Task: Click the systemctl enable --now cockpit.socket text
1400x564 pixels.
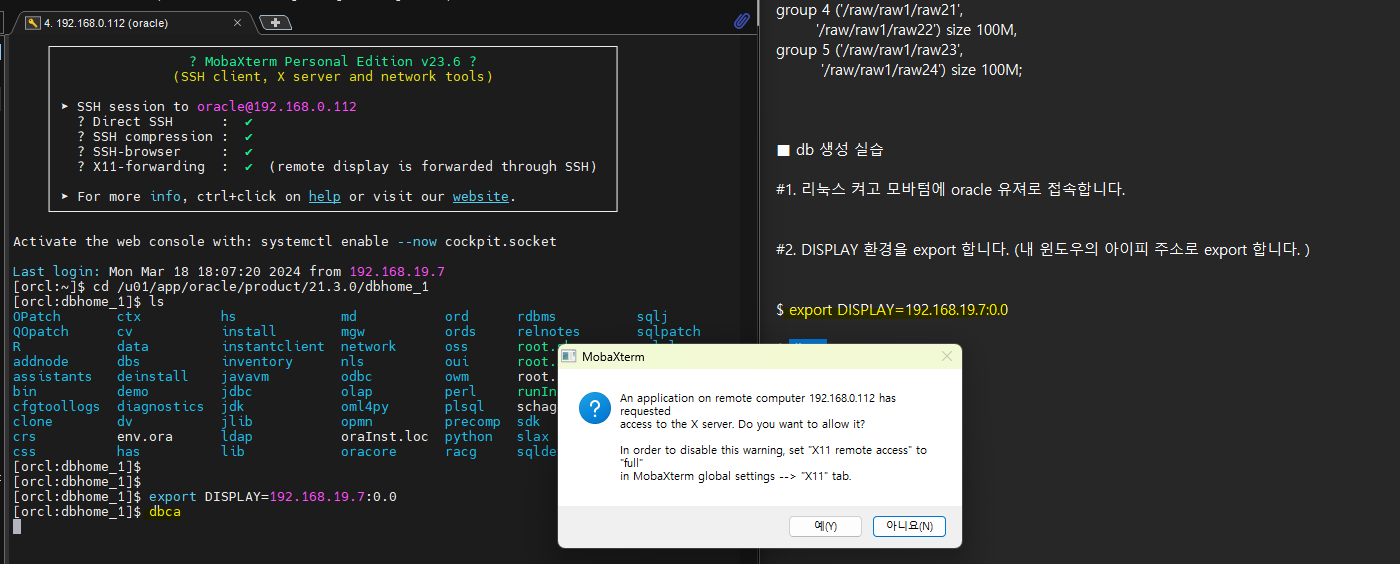Action: pyautogui.click(x=409, y=242)
